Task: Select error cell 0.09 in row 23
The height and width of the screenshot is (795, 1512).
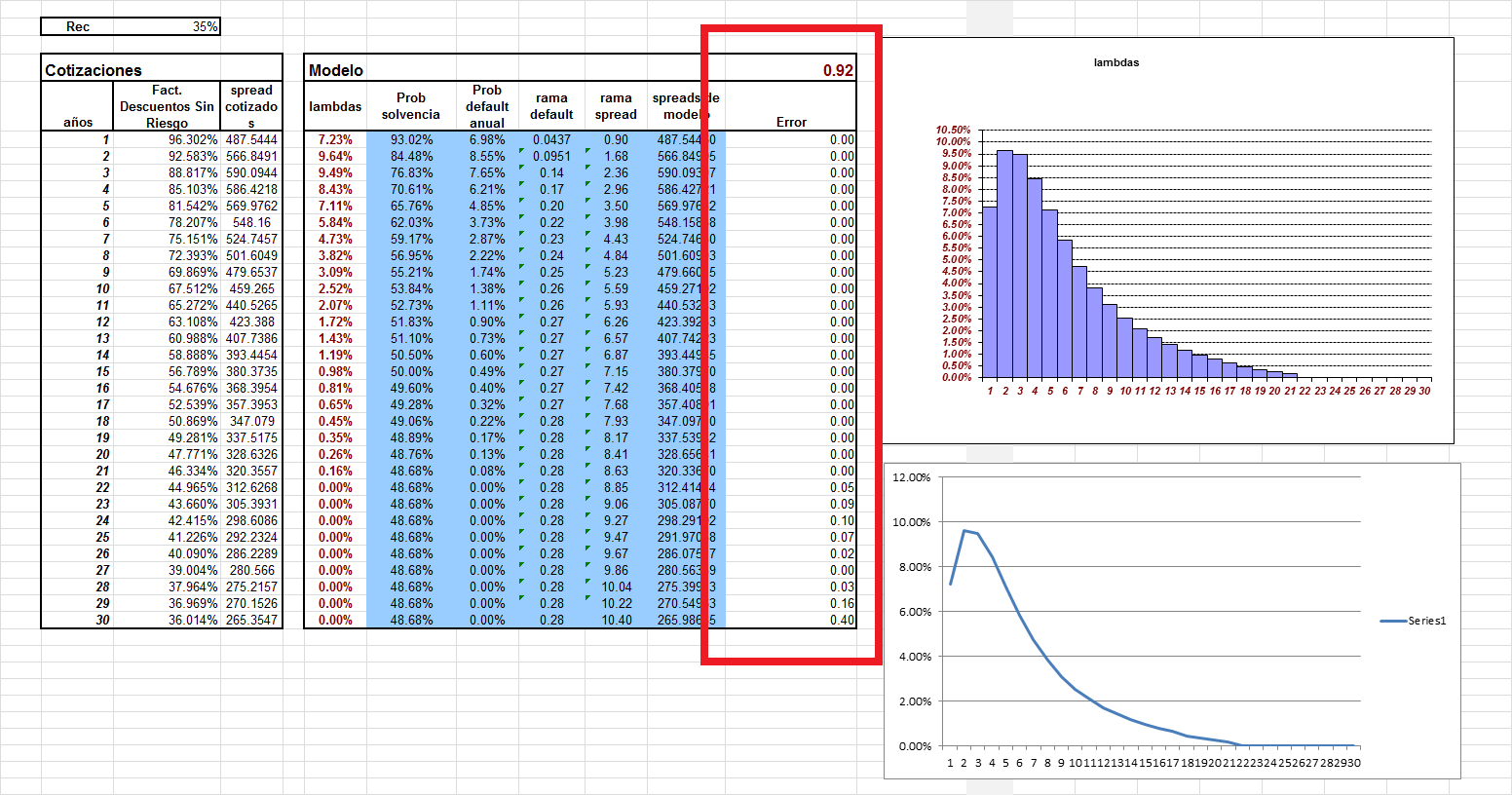Action: tap(791, 504)
